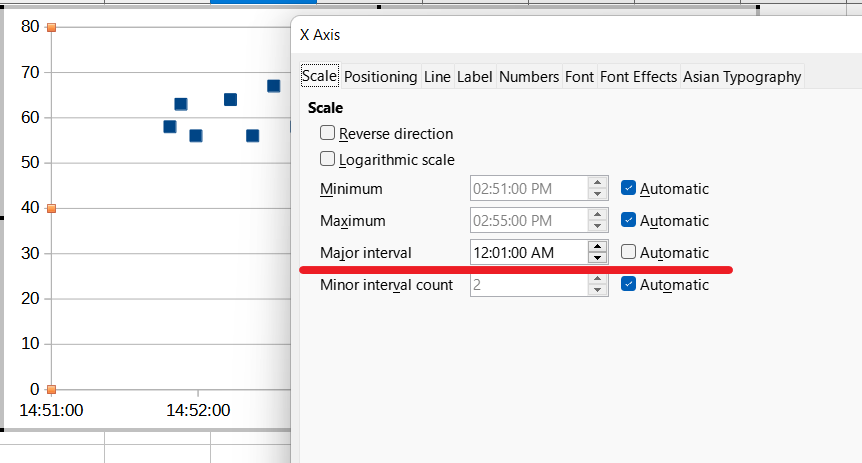862x463 pixels.
Task: Switch to the Numbers tab
Action: 529,76
